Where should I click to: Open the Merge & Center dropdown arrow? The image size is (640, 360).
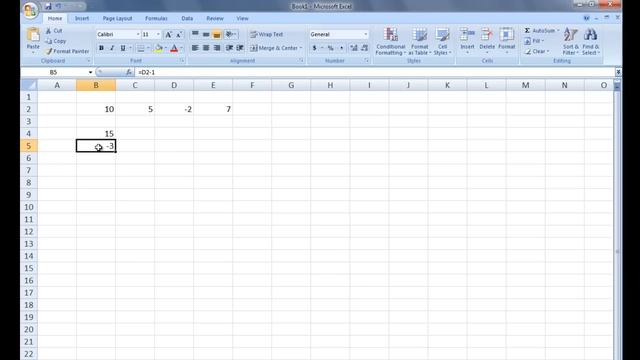(x=301, y=48)
